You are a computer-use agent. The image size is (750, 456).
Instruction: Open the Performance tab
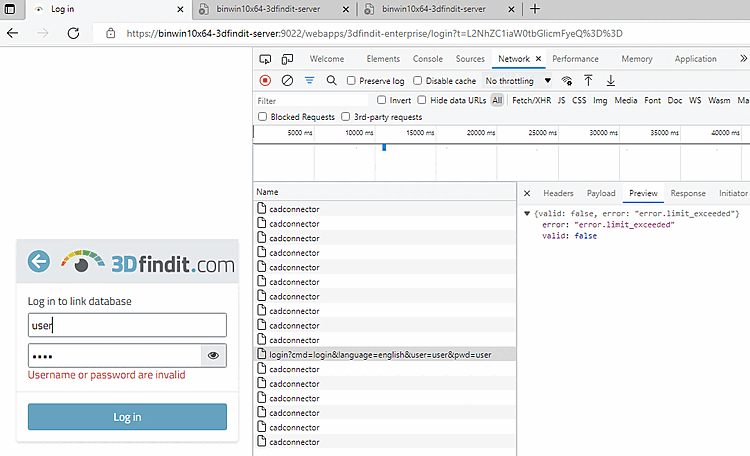[x=575, y=59]
